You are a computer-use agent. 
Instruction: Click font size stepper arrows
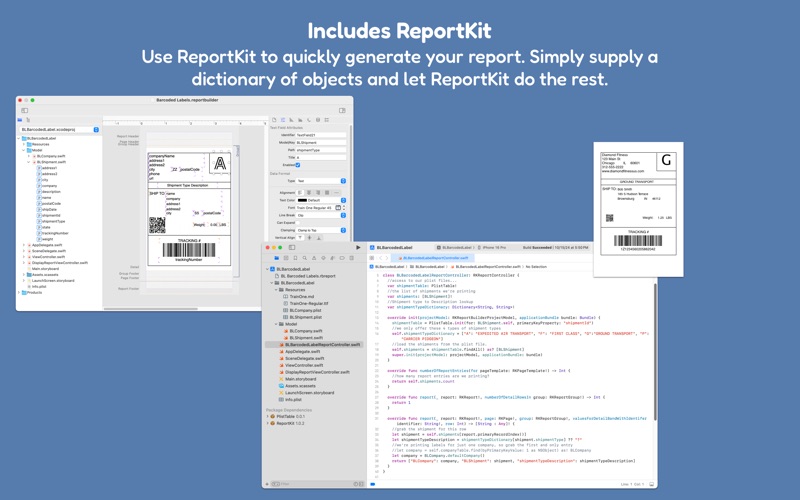tap(344, 208)
